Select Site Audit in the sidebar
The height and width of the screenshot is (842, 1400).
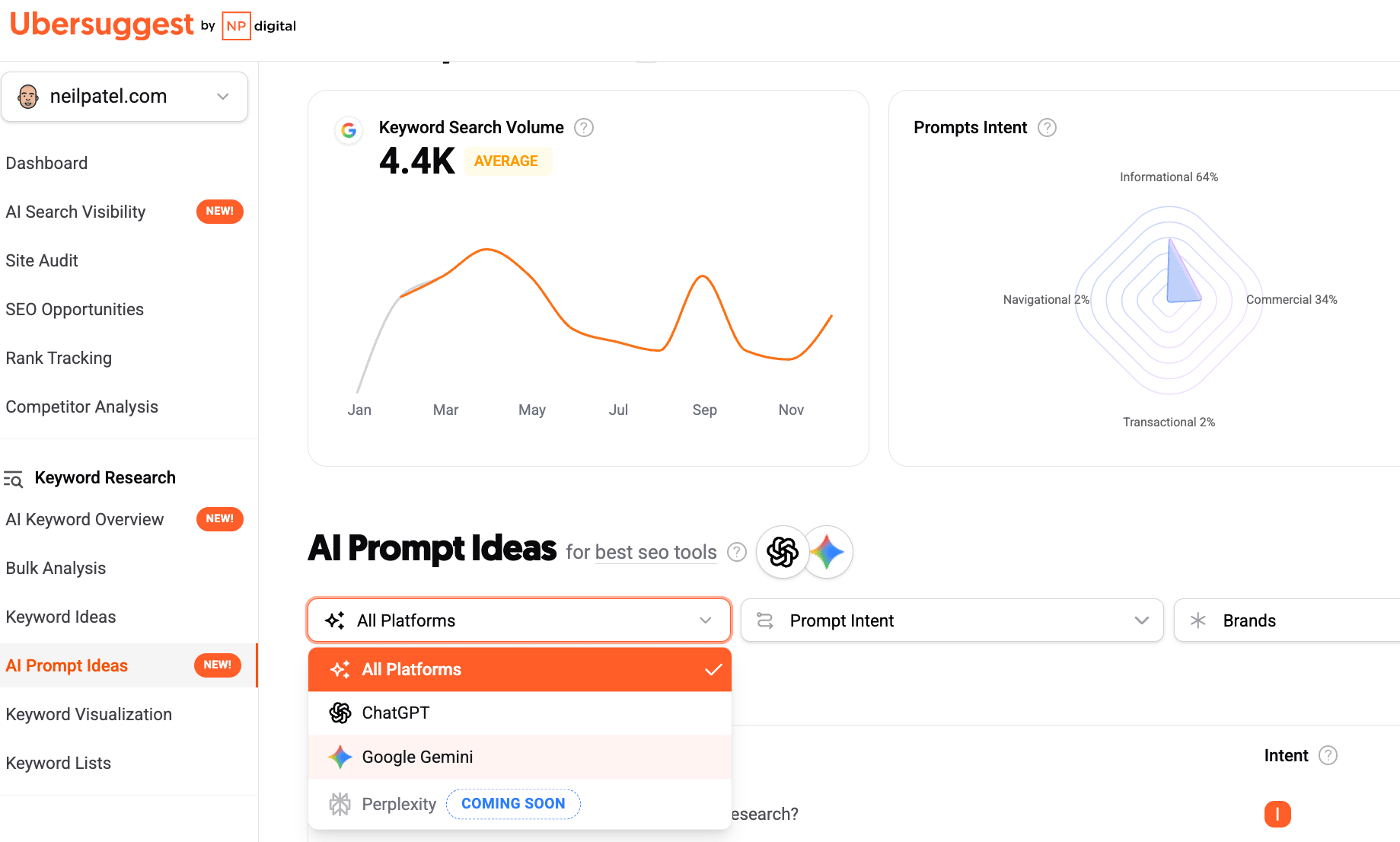pyautogui.click(x=42, y=260)
